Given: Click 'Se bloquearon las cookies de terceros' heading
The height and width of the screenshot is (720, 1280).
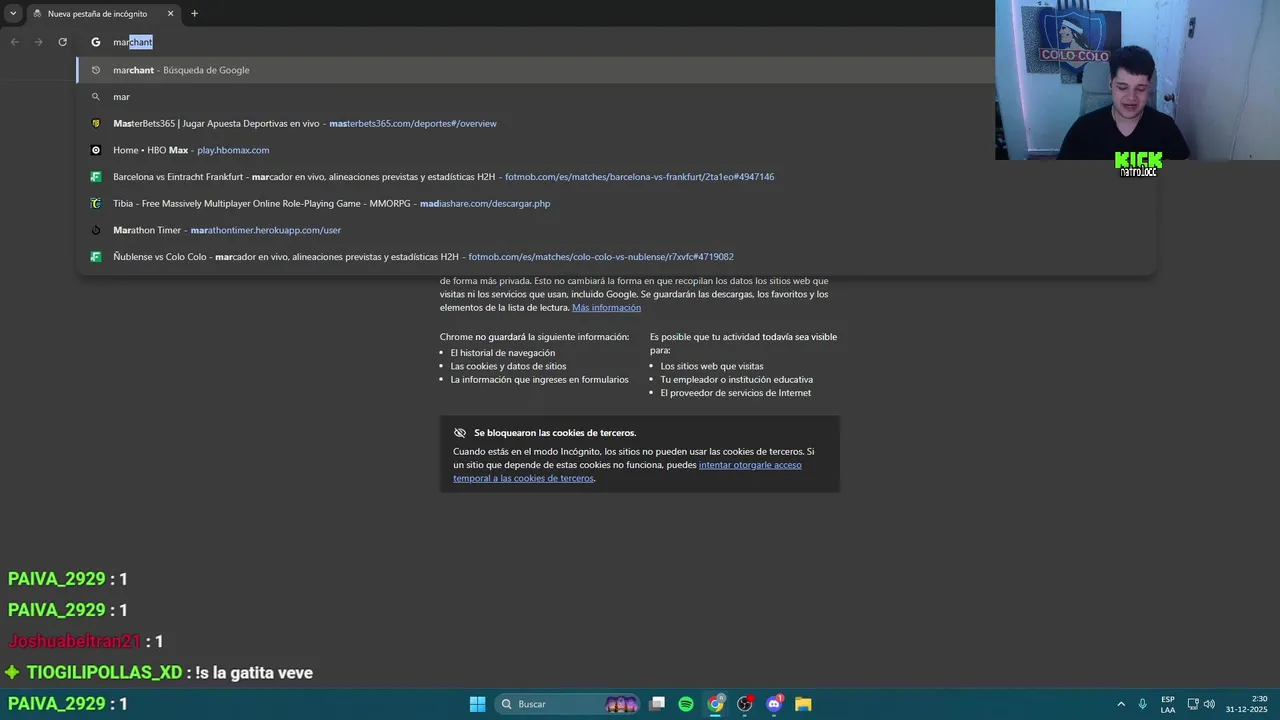Looking at the screenshot, I should [555, 433].
